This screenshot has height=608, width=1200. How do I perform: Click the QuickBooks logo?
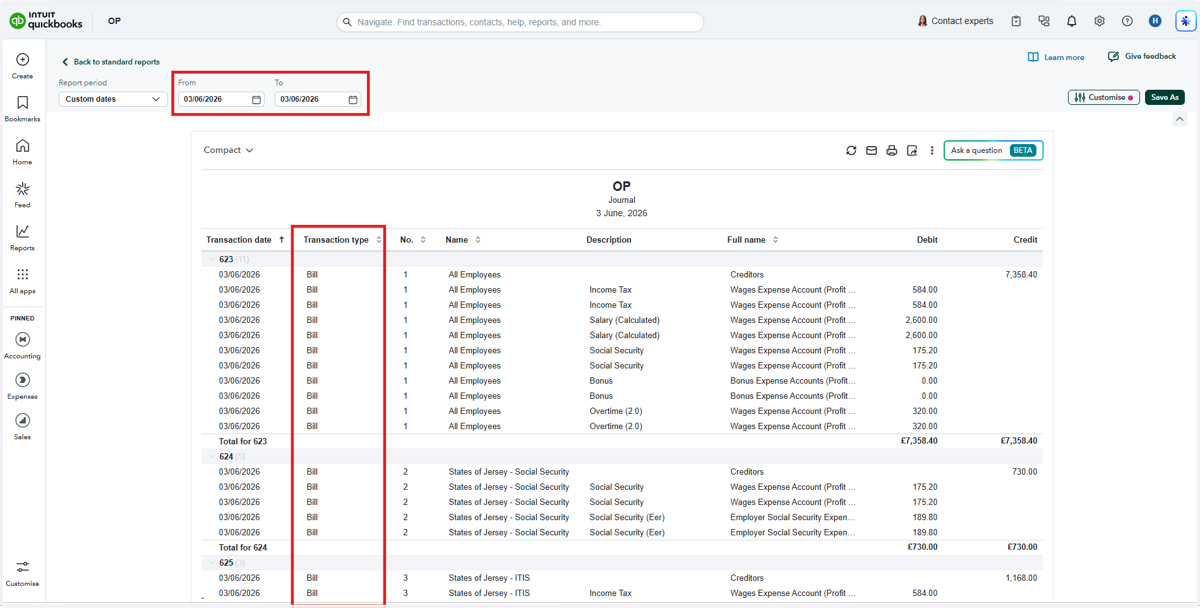pyautogui.click(x=46, y=21)
